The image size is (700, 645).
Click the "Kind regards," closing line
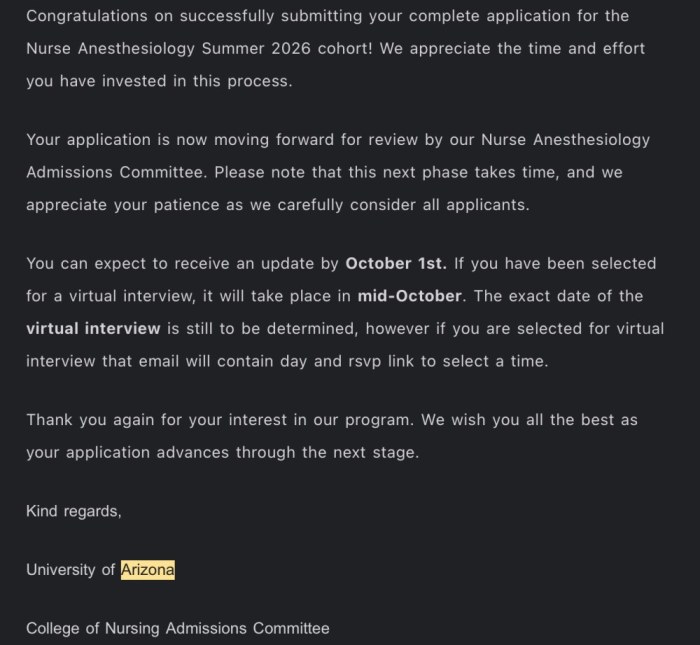(x=74, y=511)
